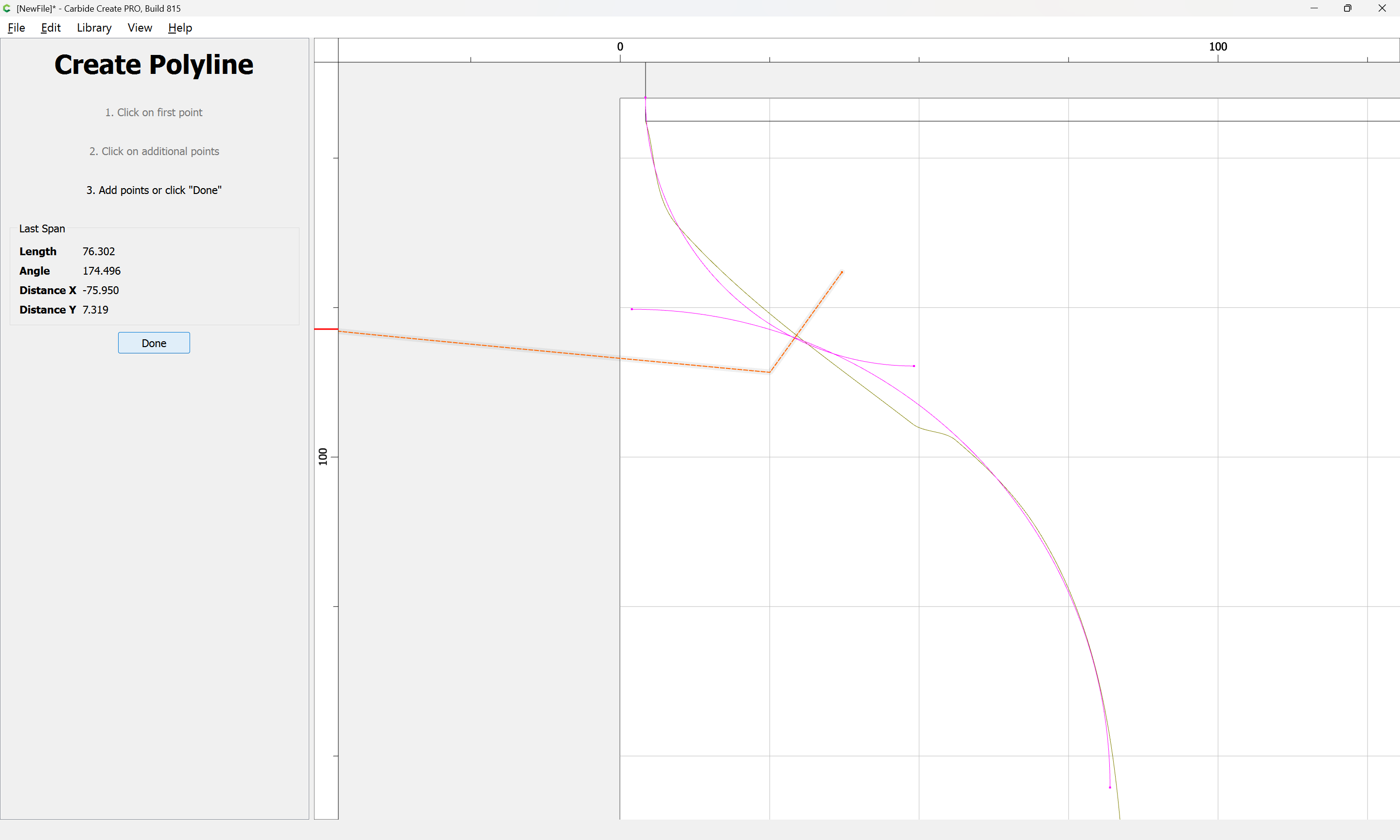Open the Edit menu

pyautogui.click(x=51, y=28)
